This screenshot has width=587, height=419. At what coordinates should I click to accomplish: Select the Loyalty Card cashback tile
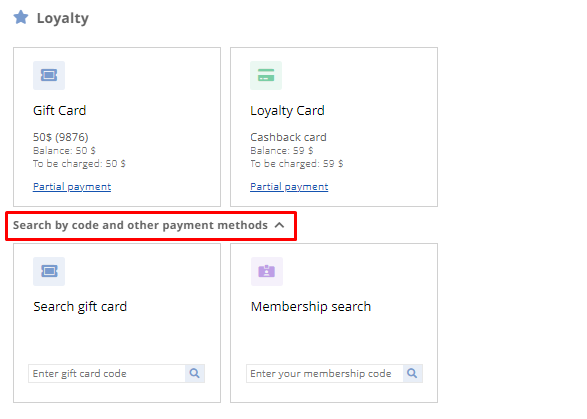pos(334,127)
